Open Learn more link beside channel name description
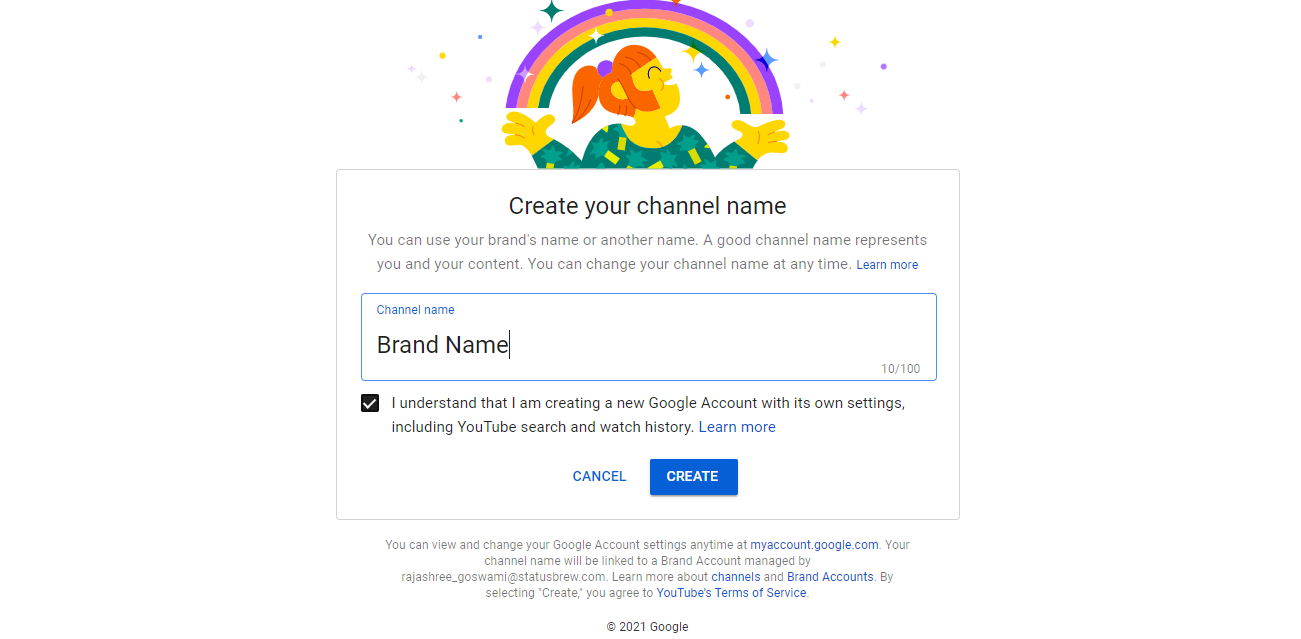 click(887, 265)
